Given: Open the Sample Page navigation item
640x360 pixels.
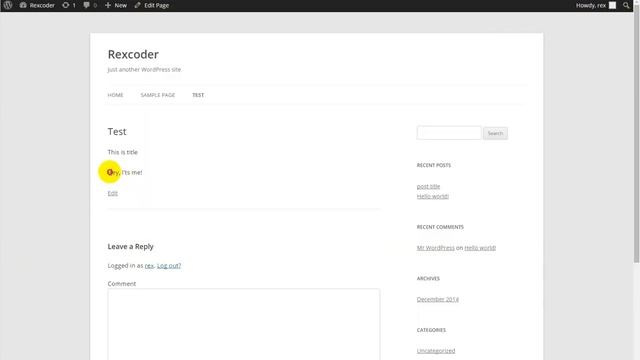Looking at the screenshot, I should [x=158, y=95].
